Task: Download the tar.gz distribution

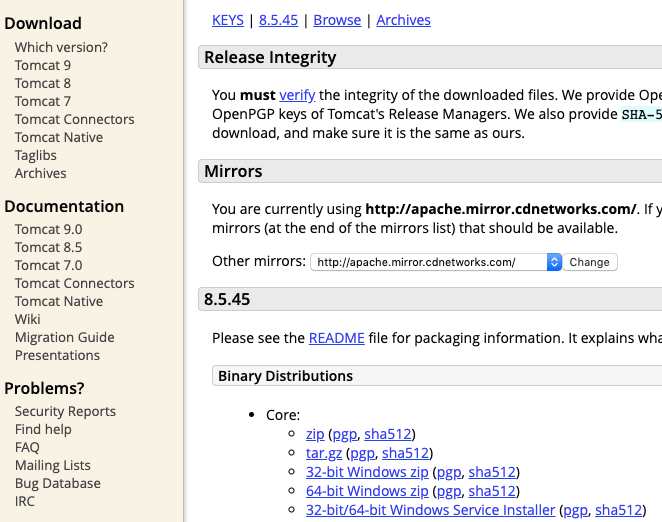Action: tap(324, 453)
